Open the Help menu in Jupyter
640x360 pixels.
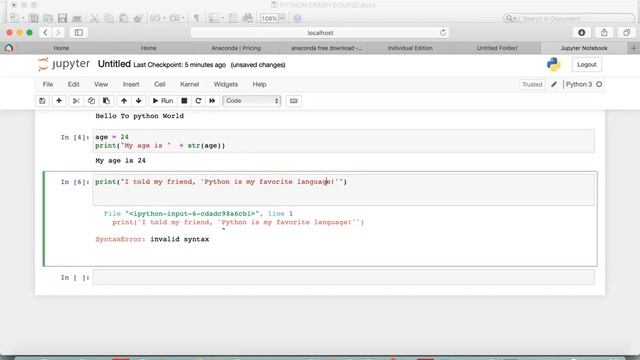tap(259, 84)
